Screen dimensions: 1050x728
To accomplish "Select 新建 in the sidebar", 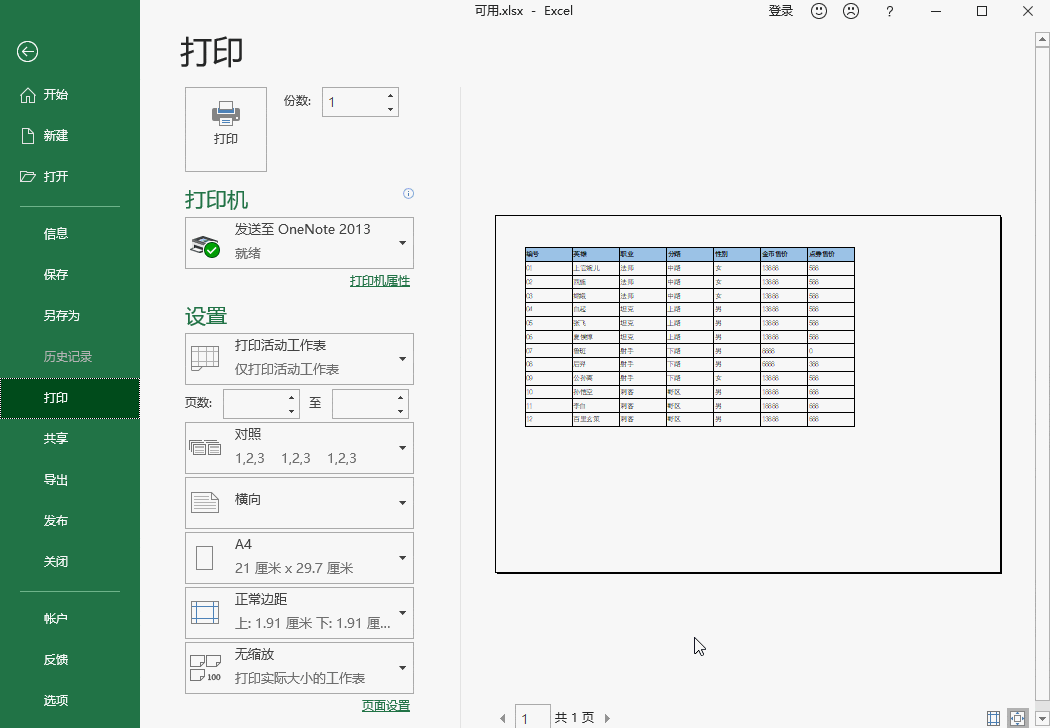I will click(70, 135).
